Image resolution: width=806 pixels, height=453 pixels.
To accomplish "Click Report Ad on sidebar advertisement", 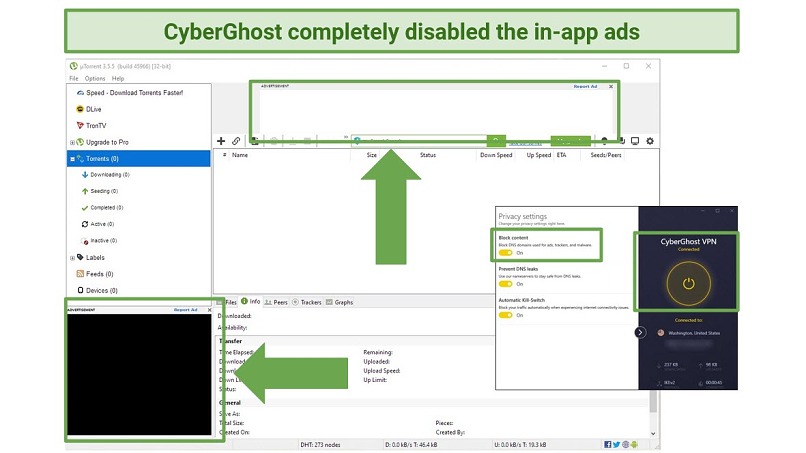I will pos(186,310).
